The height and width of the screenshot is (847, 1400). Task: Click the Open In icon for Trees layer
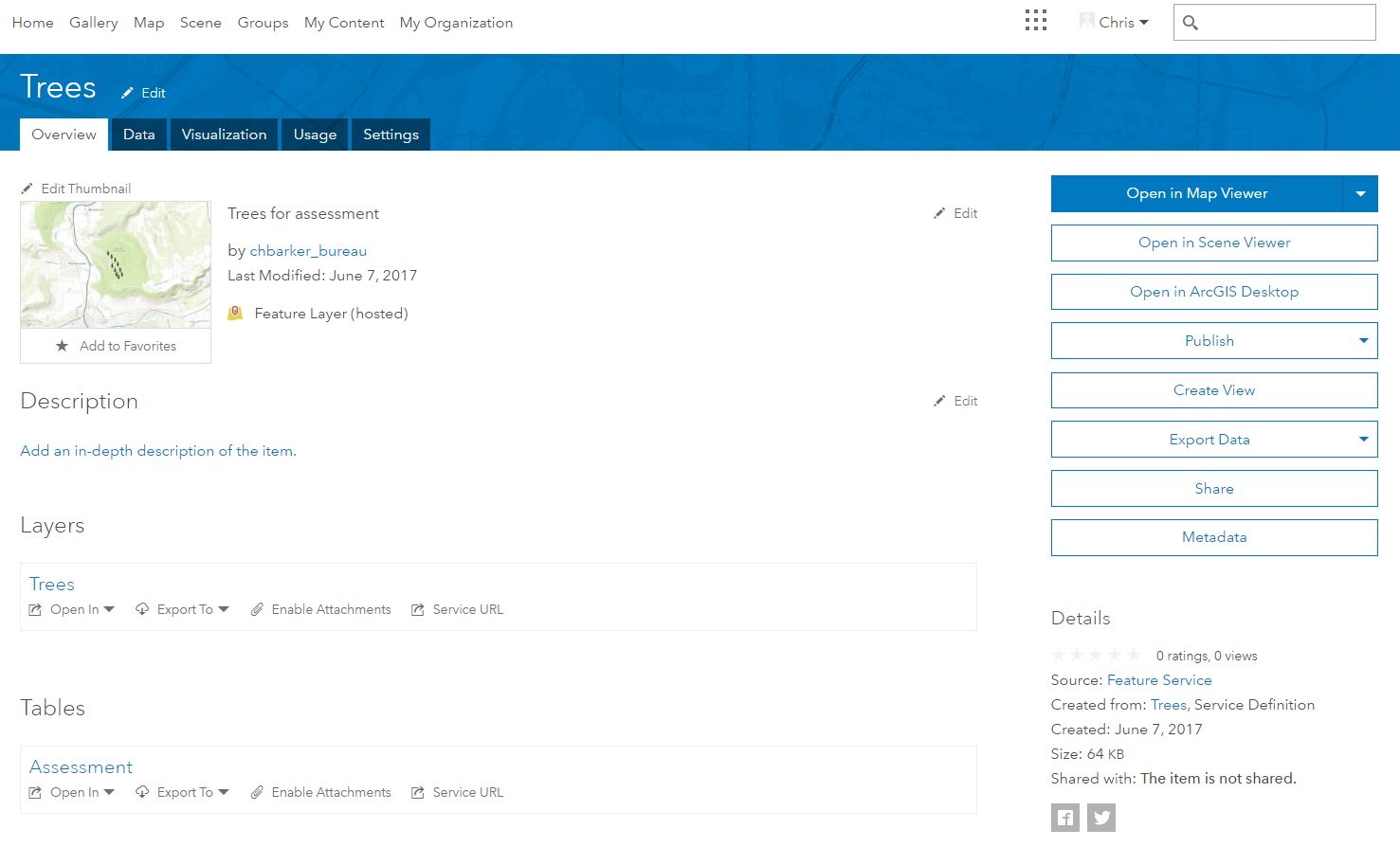pos(35,609)
